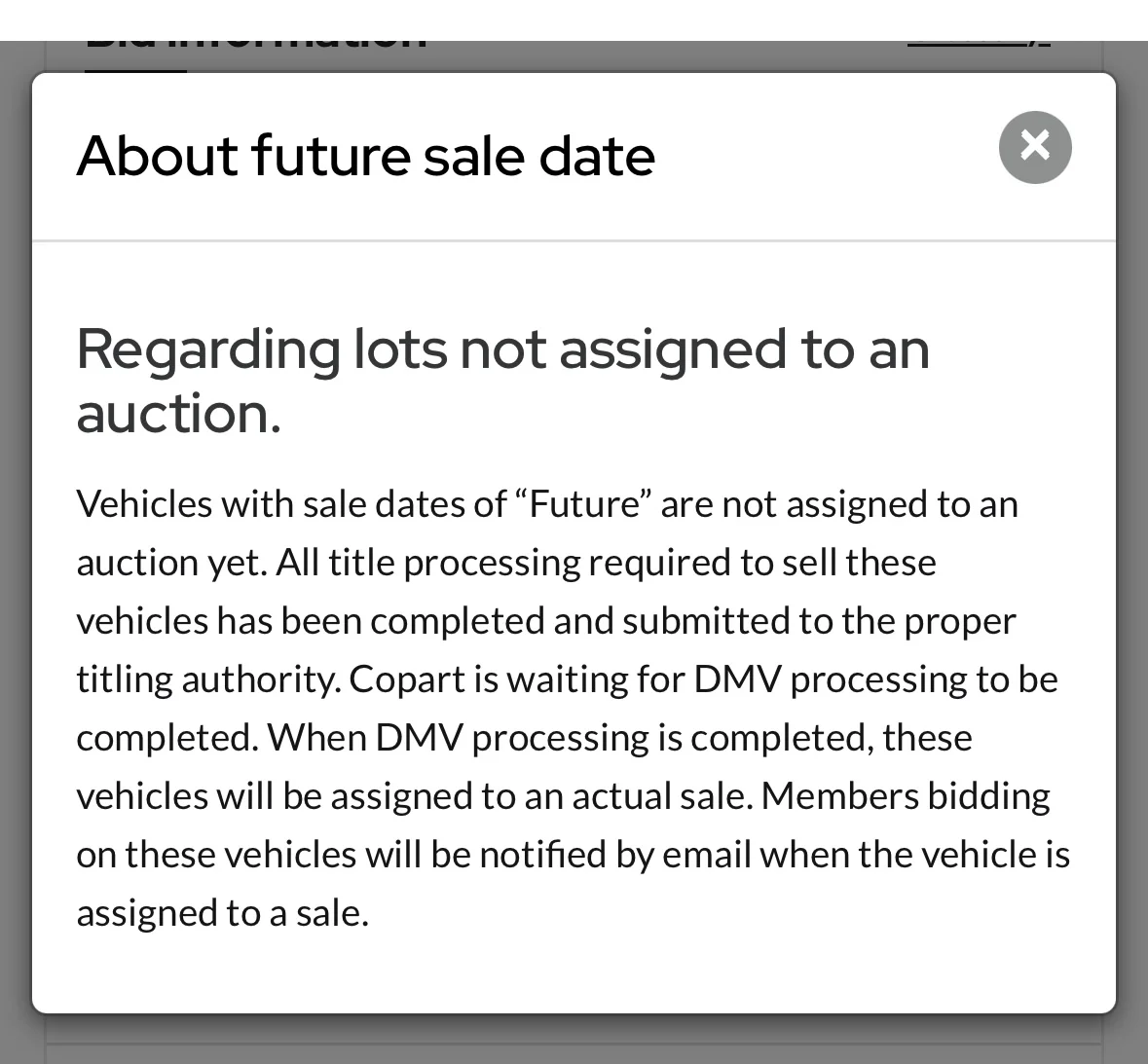Click the 'Regarding lots not assigned' heading
Screen dimensions: 1148x1064
click(502, 349)
